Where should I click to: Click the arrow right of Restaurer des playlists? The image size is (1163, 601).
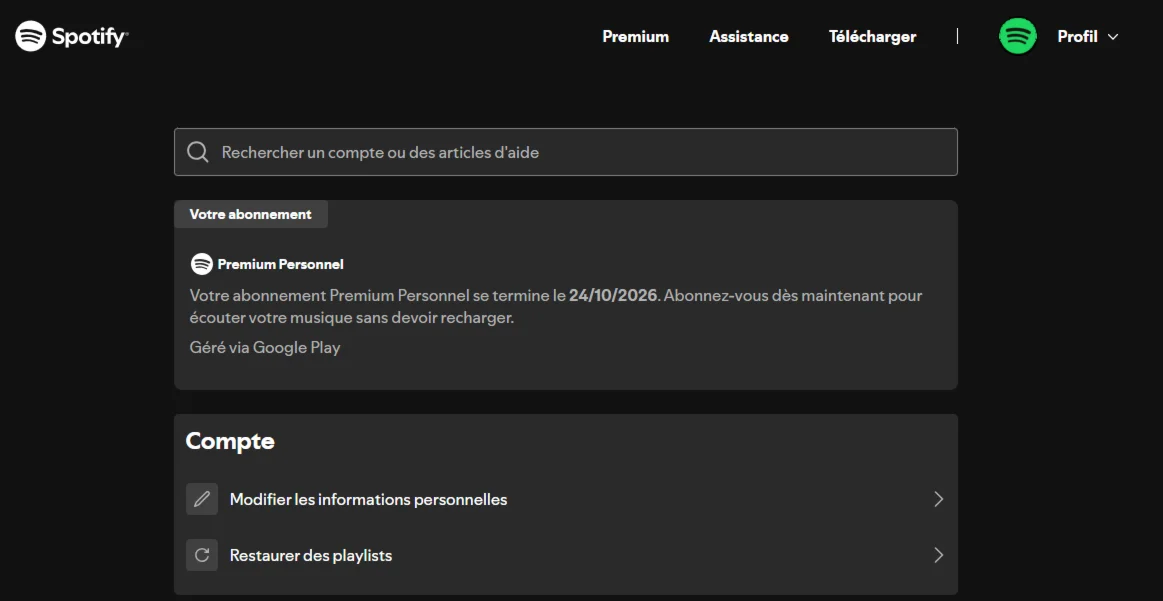(938, 555)
